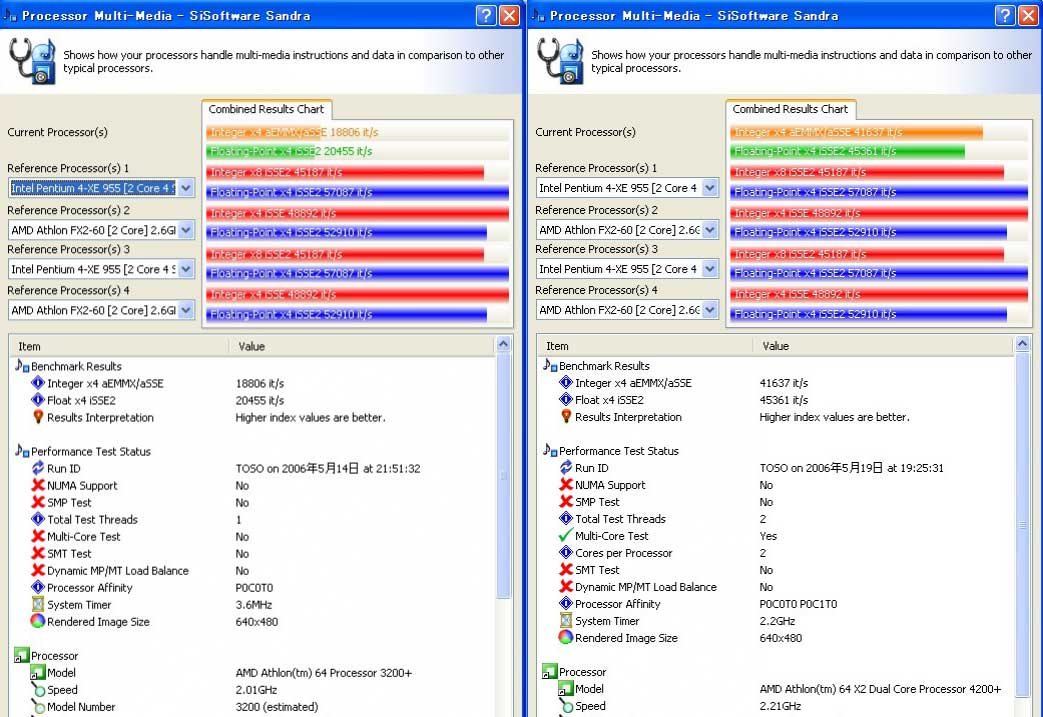Click the Model chip icon in the right window
The height and width of the screenshot is (717, 1043).
pyautogui.click(x=565, y=689)
